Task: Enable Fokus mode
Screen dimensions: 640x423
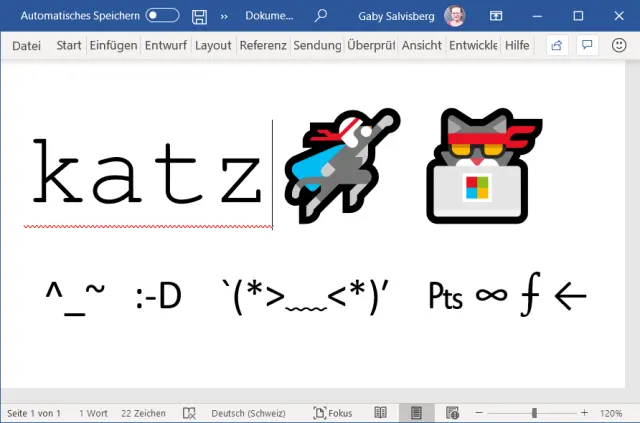Action: 333,413
